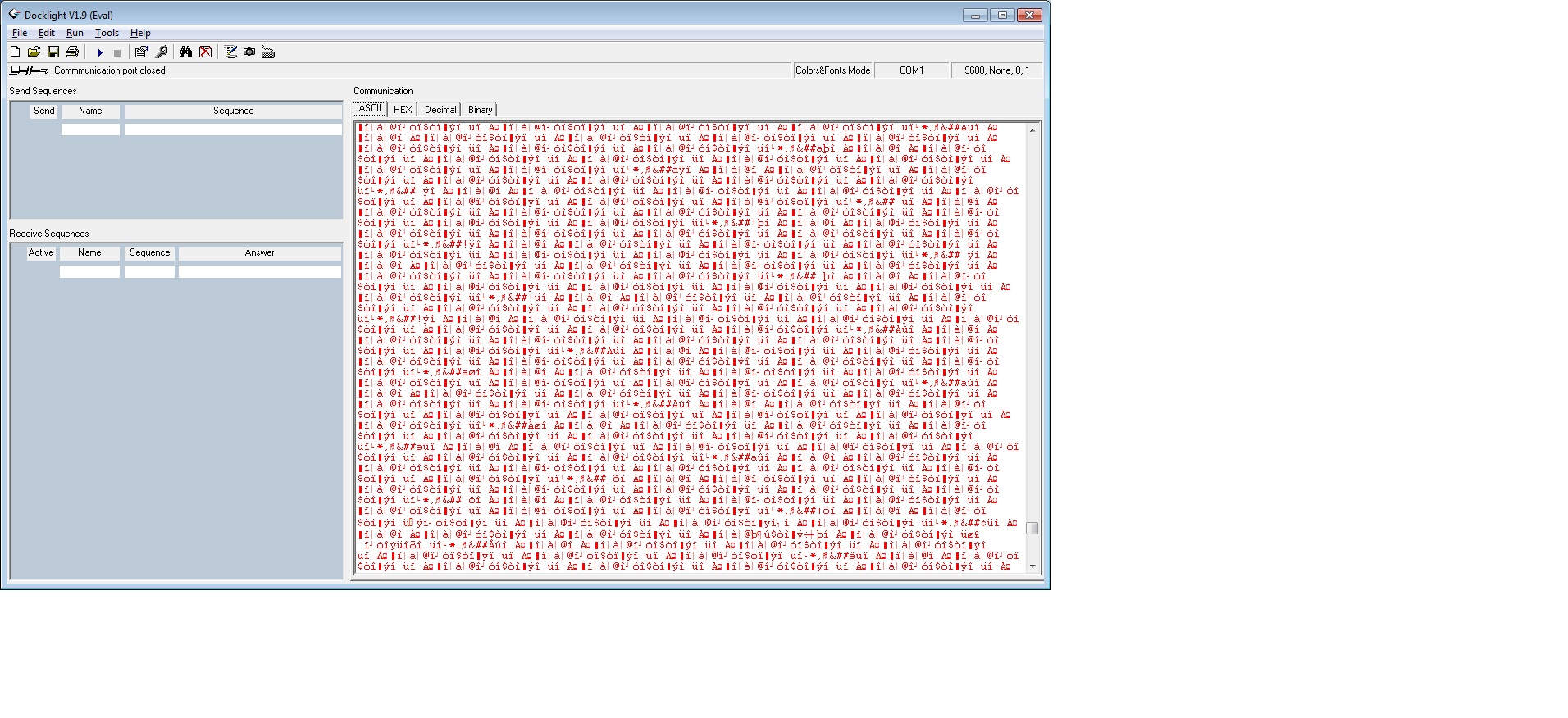Click the Name column header in Send Sequences
1568x718 pixels.
click(x=90, y=111)
